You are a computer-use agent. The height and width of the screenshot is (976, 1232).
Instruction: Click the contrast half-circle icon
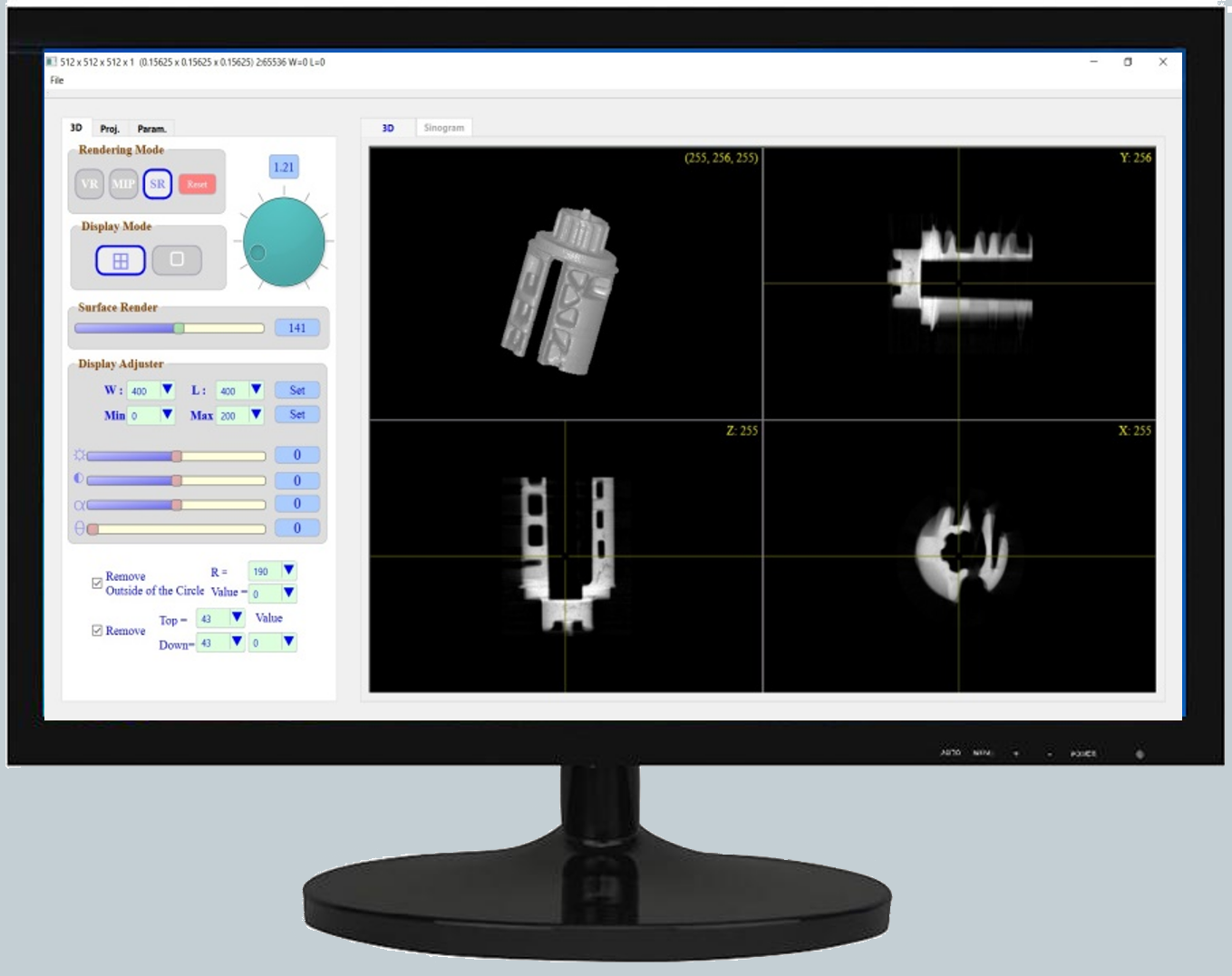click(x=79, y=478)
